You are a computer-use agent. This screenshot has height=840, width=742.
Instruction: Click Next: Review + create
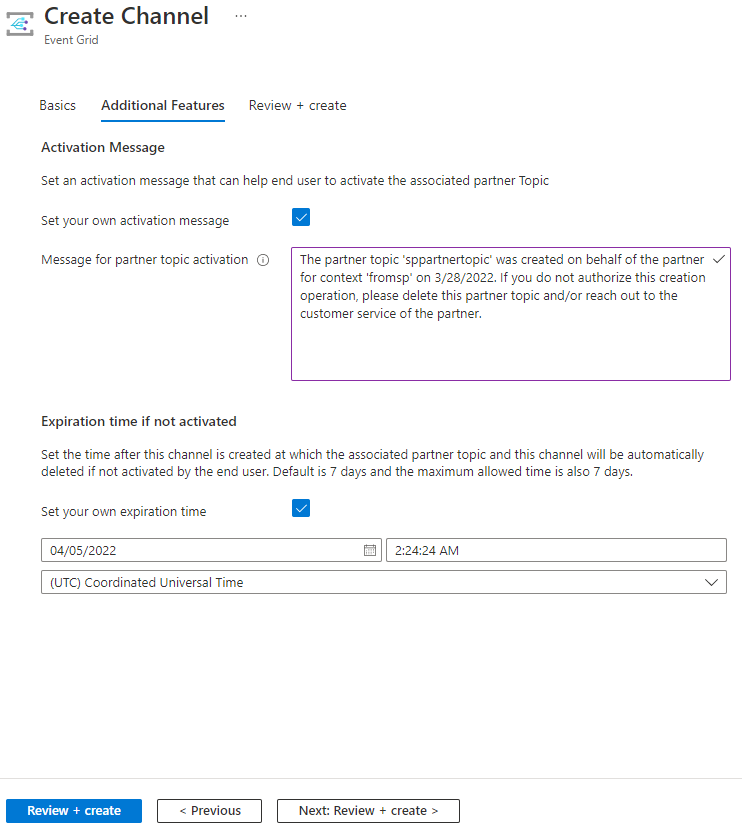367,811
